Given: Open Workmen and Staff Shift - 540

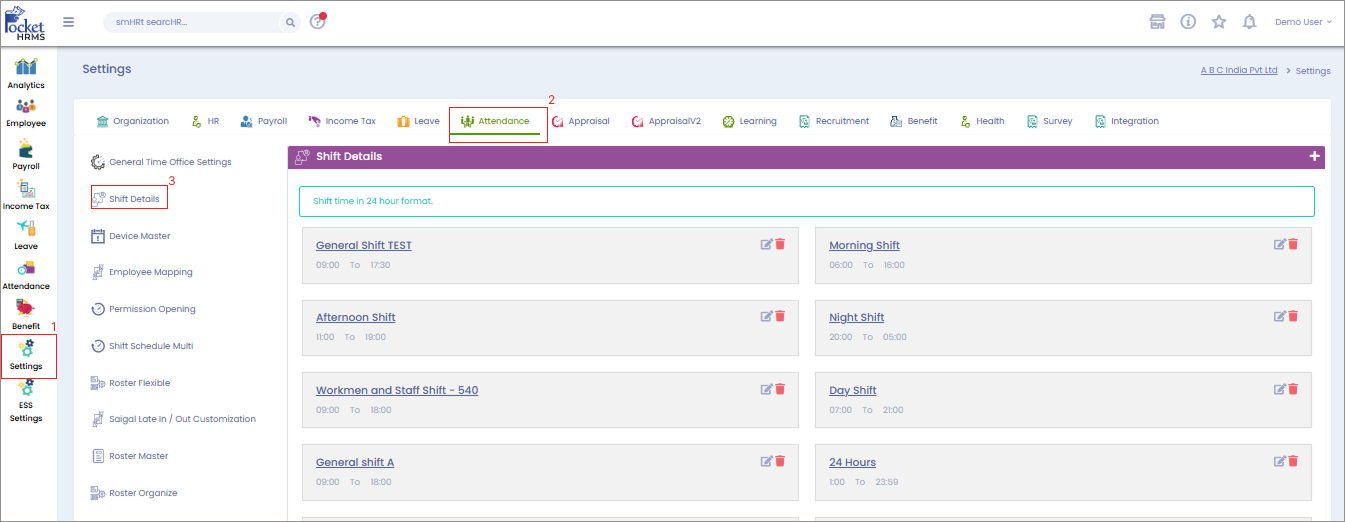Looking at the screenshot, I should 396,390.
